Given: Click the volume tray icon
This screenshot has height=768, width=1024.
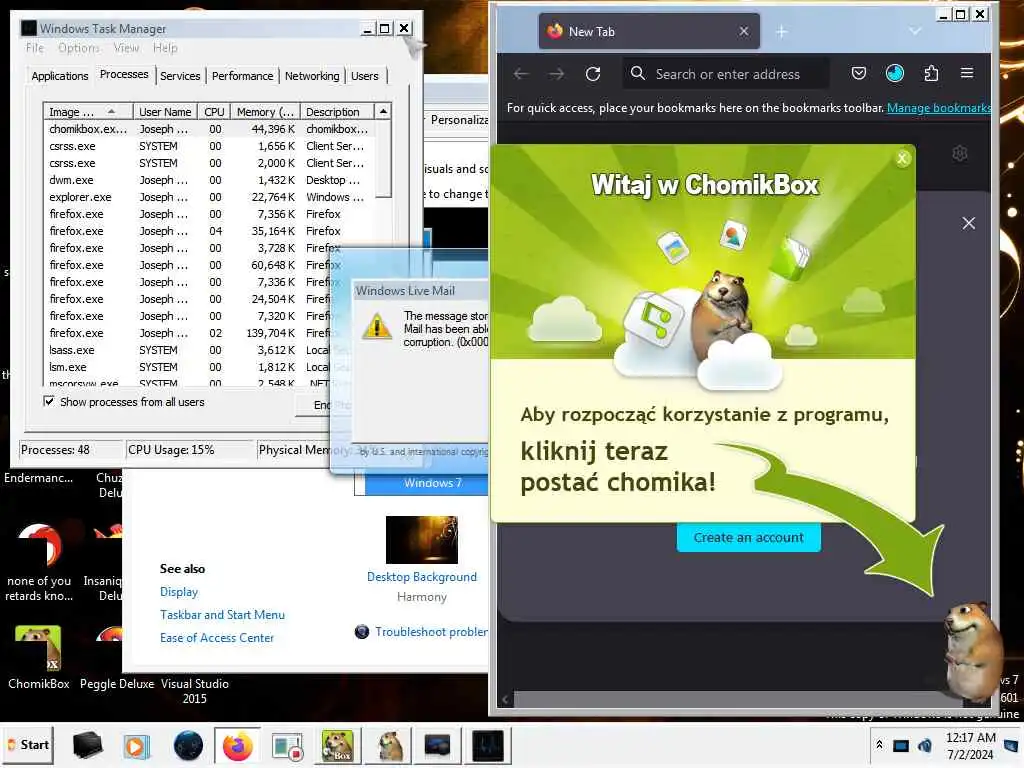Looking at the screenshot, I should 925,745.
